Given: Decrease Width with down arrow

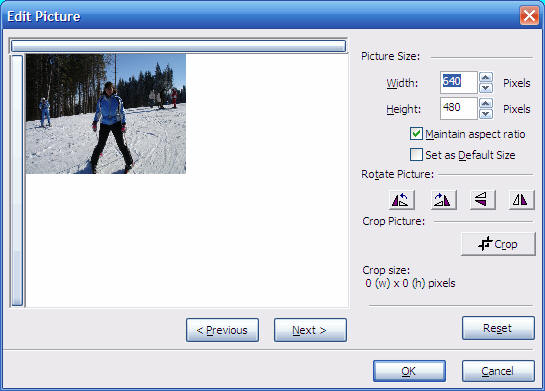Looking at the screenshot, I should coord(486,88).
